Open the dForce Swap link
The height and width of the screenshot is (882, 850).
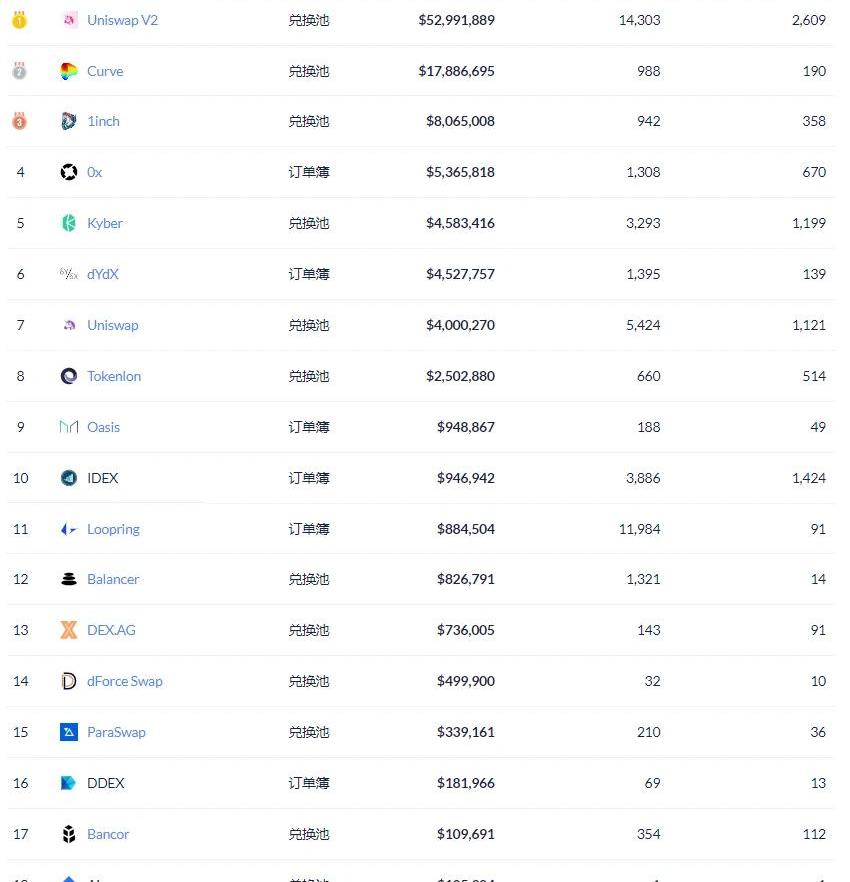[124, 681]
